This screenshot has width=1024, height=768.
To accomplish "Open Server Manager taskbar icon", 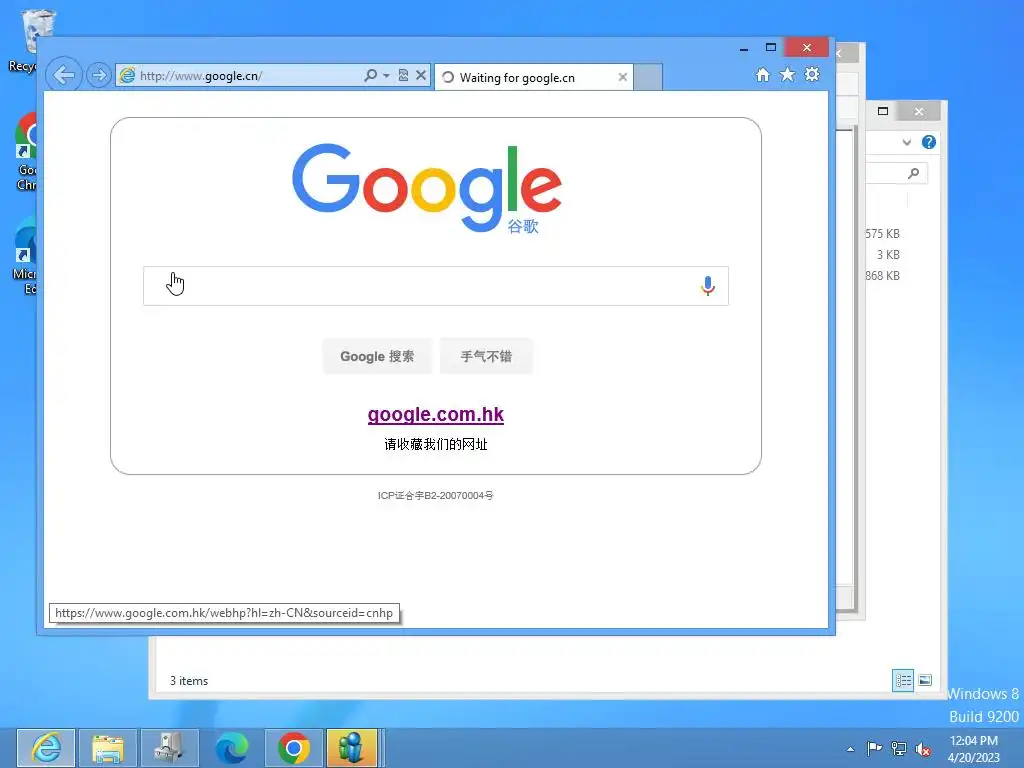I will pos(169,748).
